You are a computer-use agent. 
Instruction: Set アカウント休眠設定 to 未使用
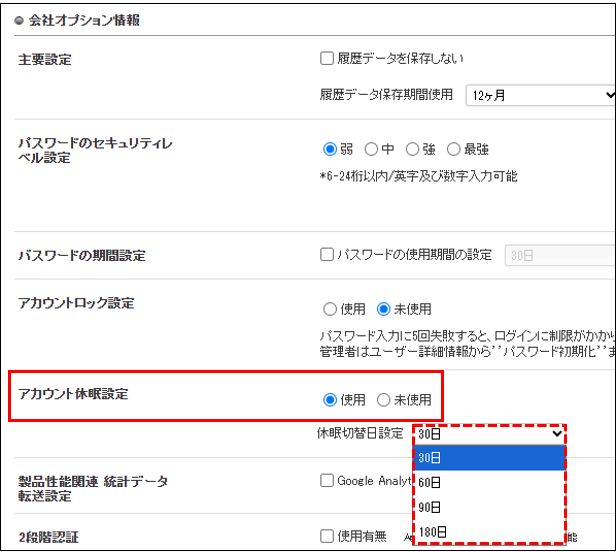click(383, 400)
